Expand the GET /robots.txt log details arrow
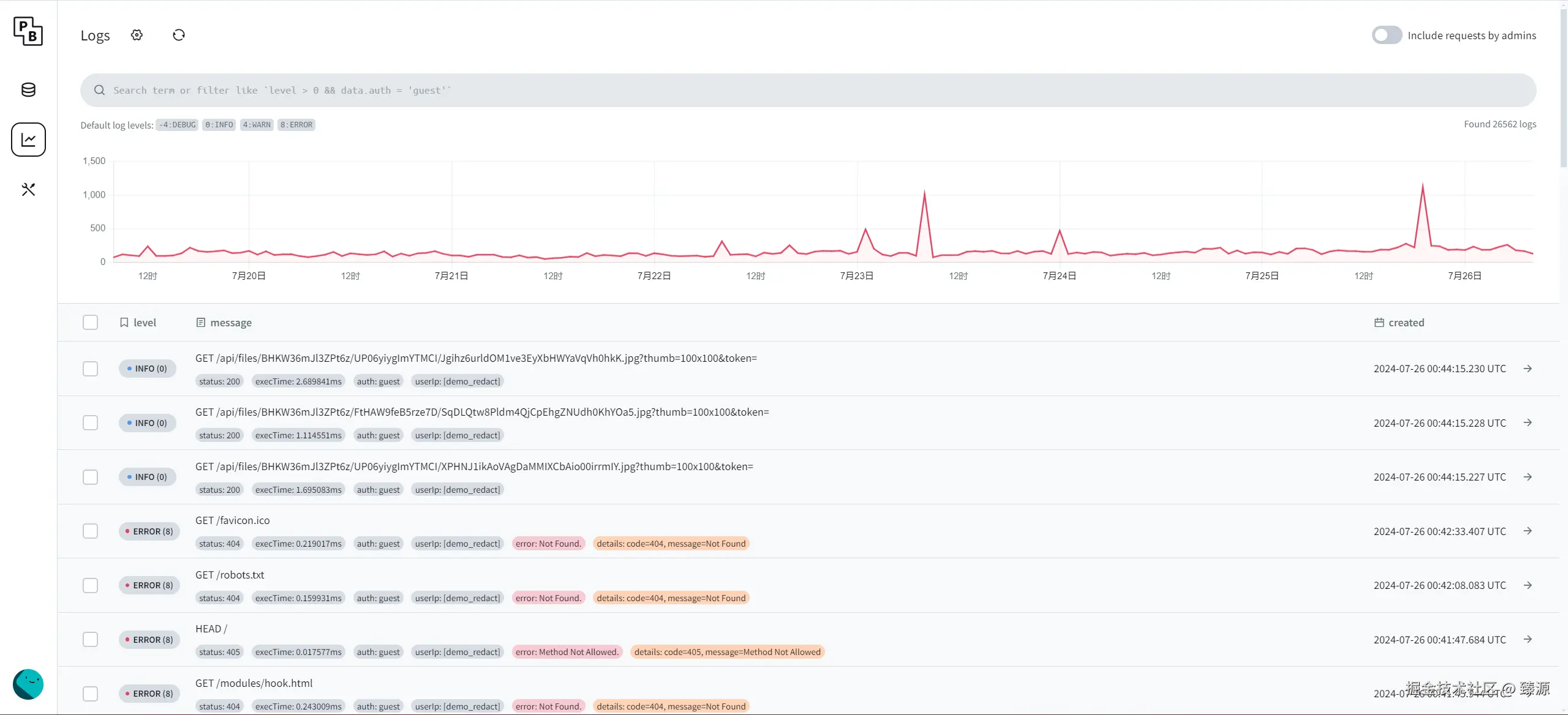Screen dimensions: 1568x715 1528,585
